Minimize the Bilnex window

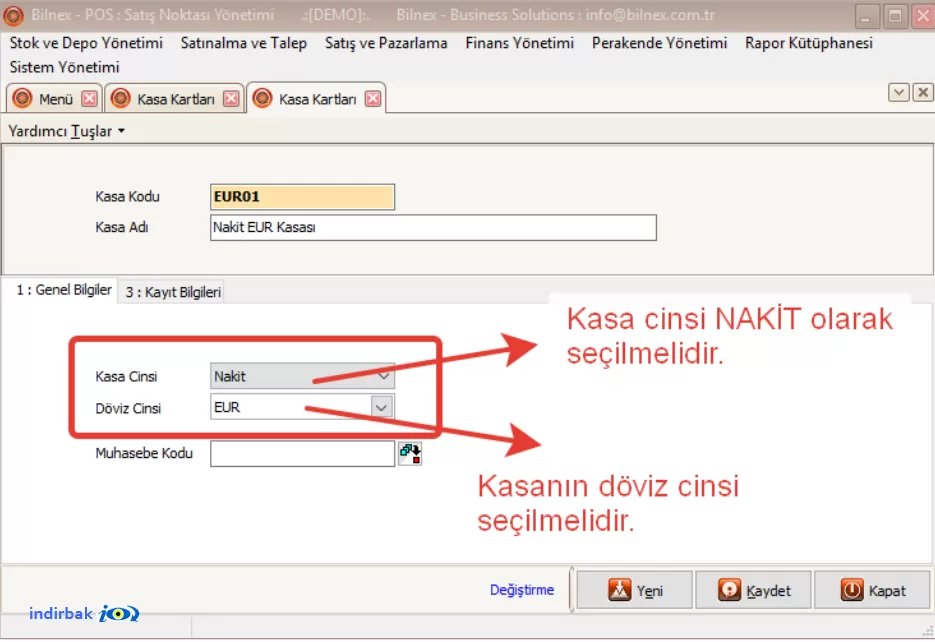(868, 16)
